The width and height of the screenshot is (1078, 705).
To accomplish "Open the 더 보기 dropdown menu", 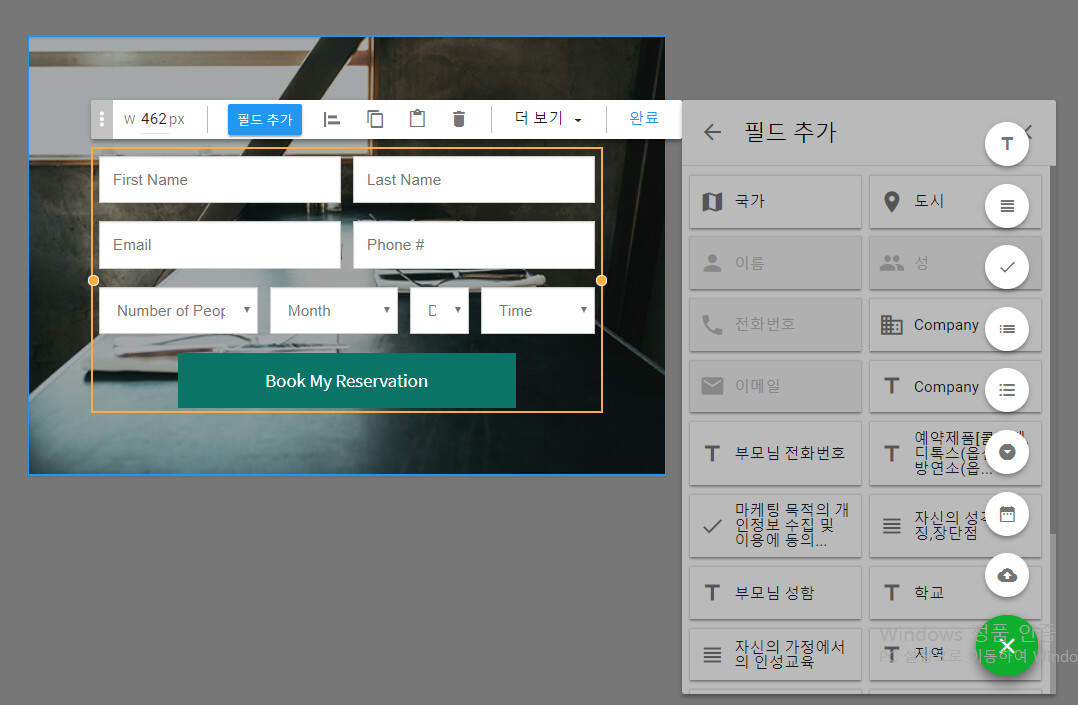I will point(549,118).
